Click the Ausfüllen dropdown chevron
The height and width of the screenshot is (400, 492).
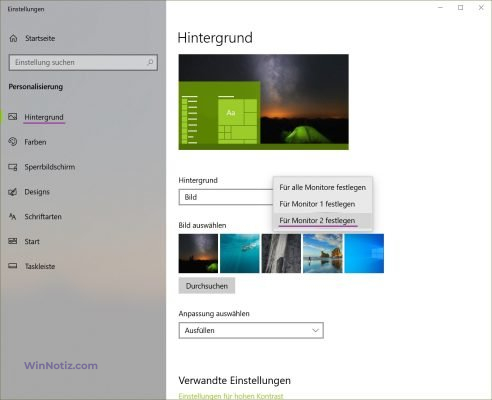[315, 330]
